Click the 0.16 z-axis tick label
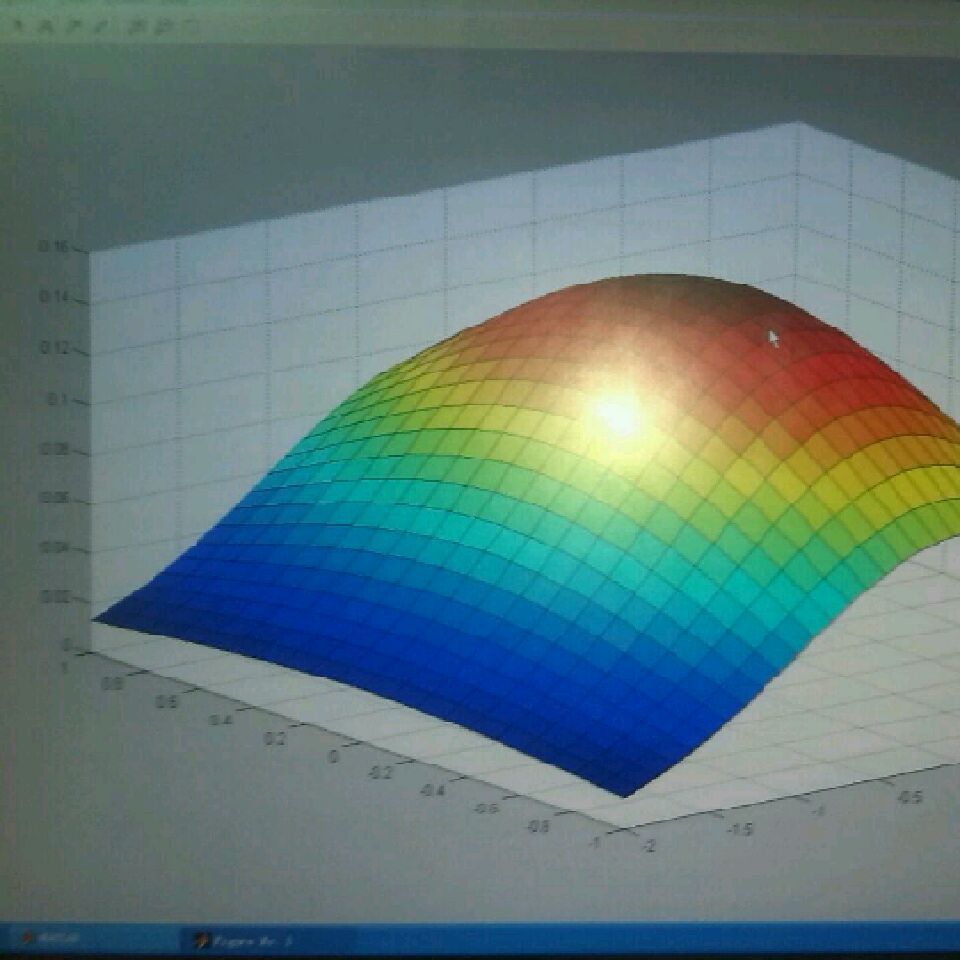Screen dimensions: 960x960 [x=53, y=247]
